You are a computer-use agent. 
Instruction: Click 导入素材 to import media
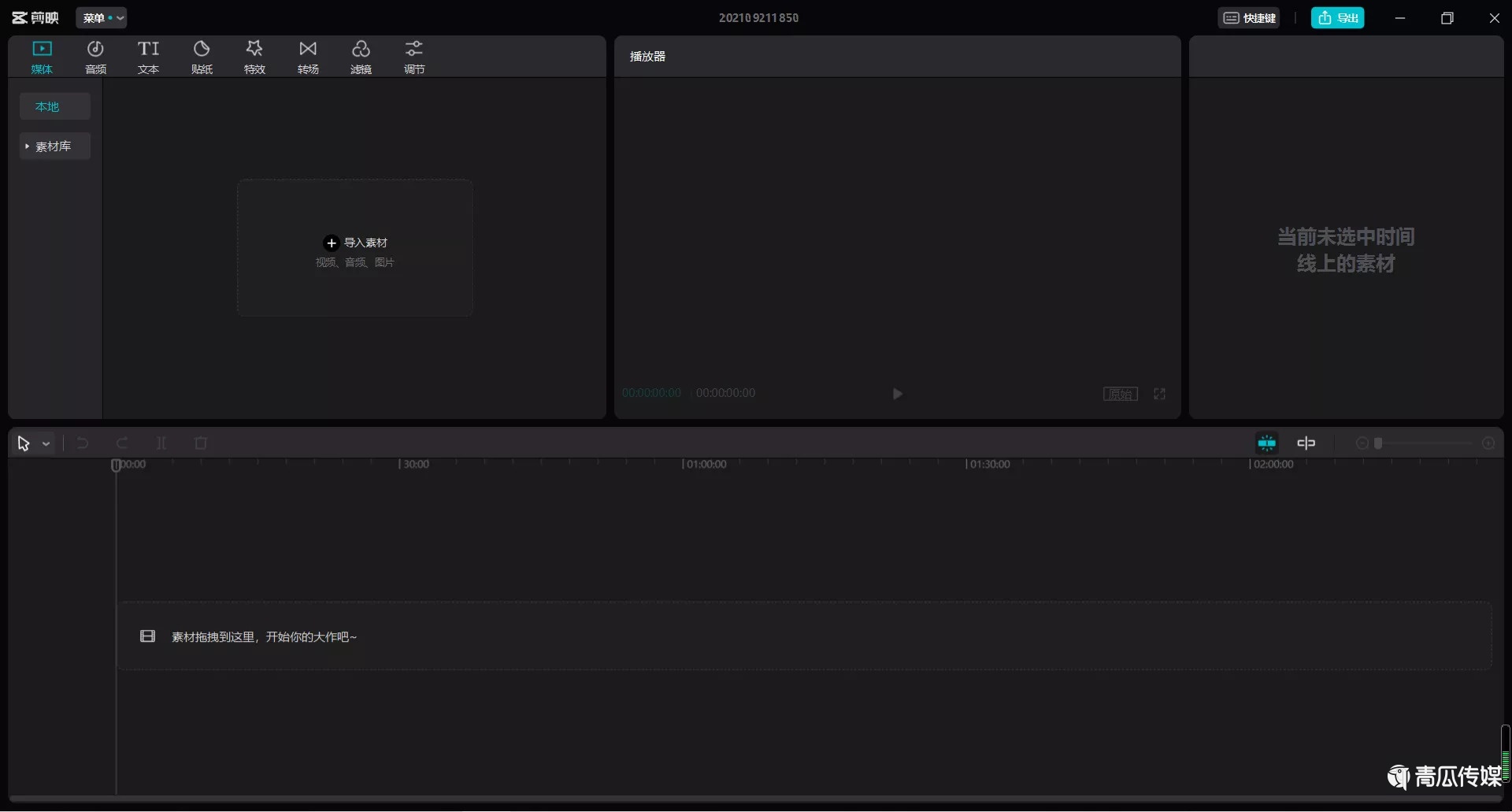(x=355, y=243)
